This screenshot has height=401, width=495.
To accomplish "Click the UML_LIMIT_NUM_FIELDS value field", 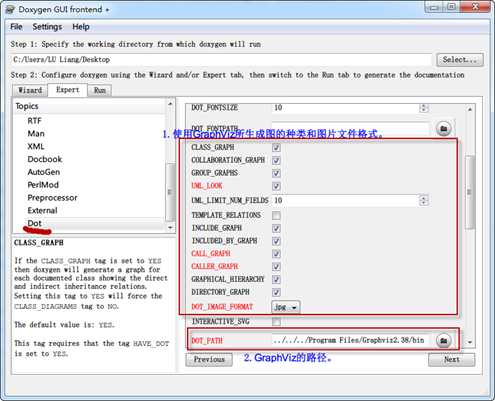I will (x=346, y=200).
